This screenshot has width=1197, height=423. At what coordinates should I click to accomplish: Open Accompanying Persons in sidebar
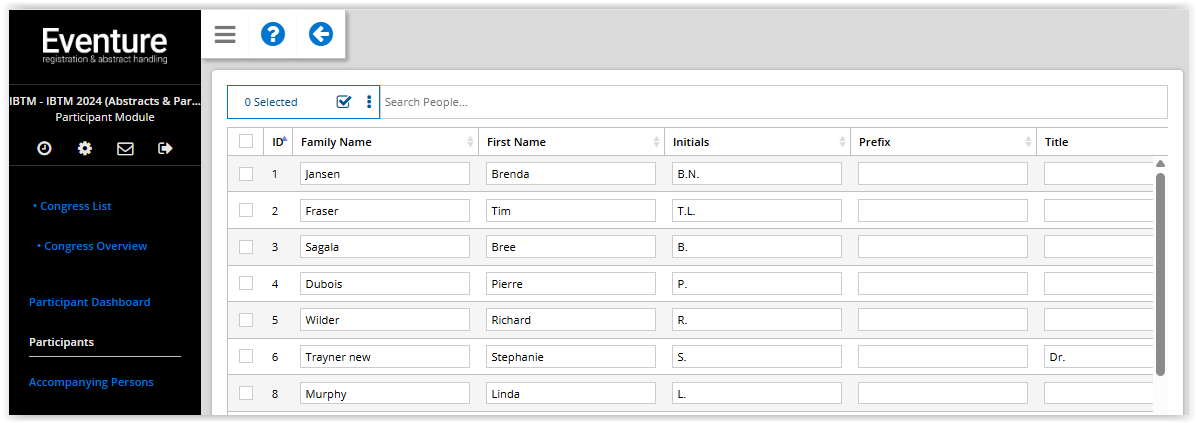[91, 383]
